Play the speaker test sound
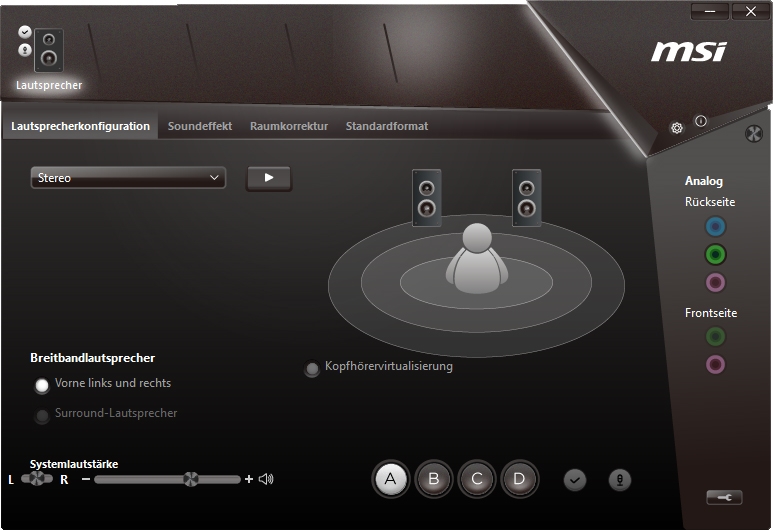This screenshot has height=530, width=773. click(269, 177)
